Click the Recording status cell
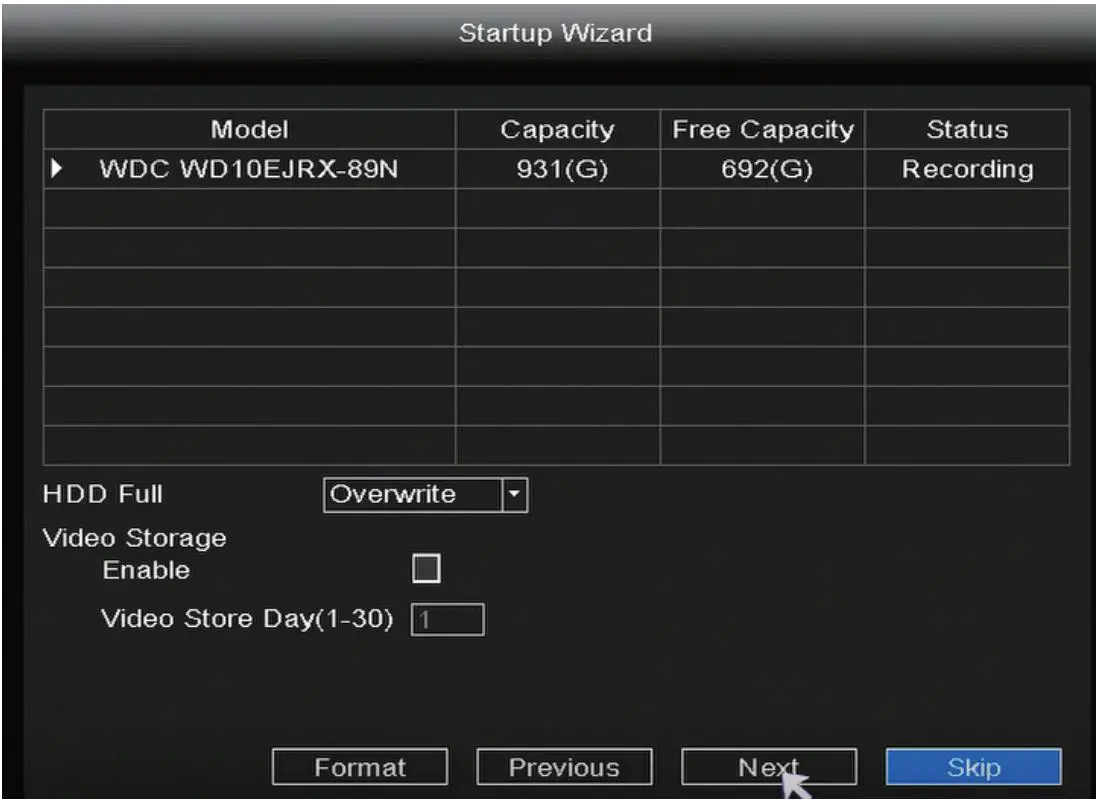 (x=967, y=169)
